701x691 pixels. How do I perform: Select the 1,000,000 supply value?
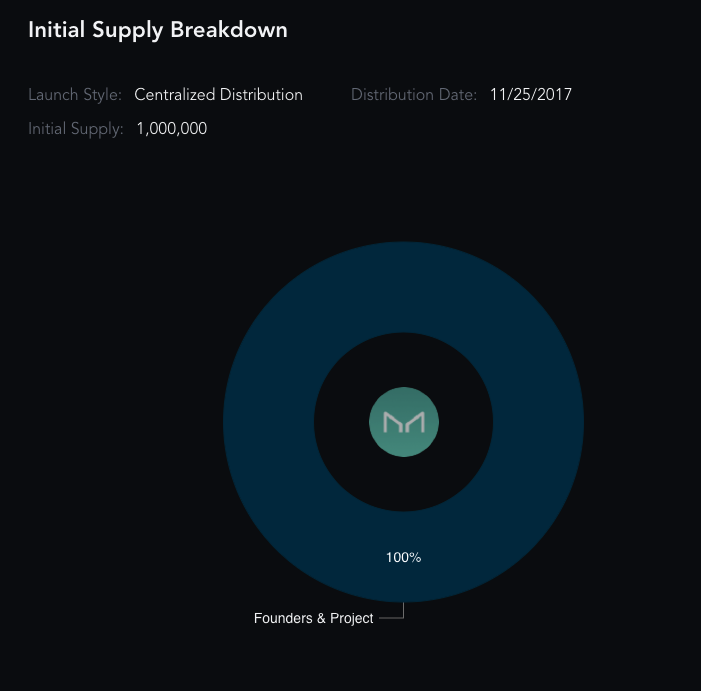tap(172, 129)
